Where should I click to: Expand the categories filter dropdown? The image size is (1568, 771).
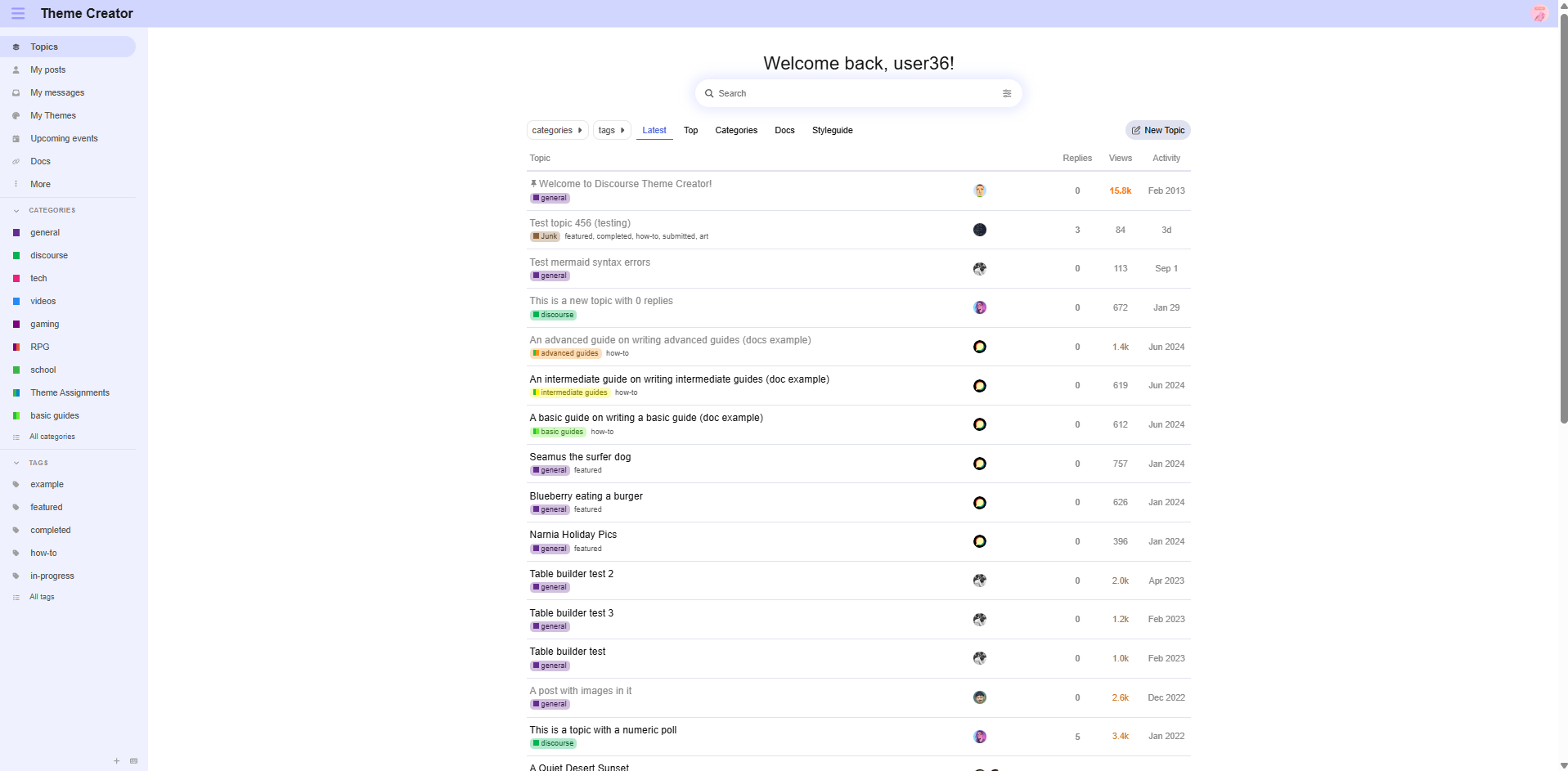pos(557,131)
